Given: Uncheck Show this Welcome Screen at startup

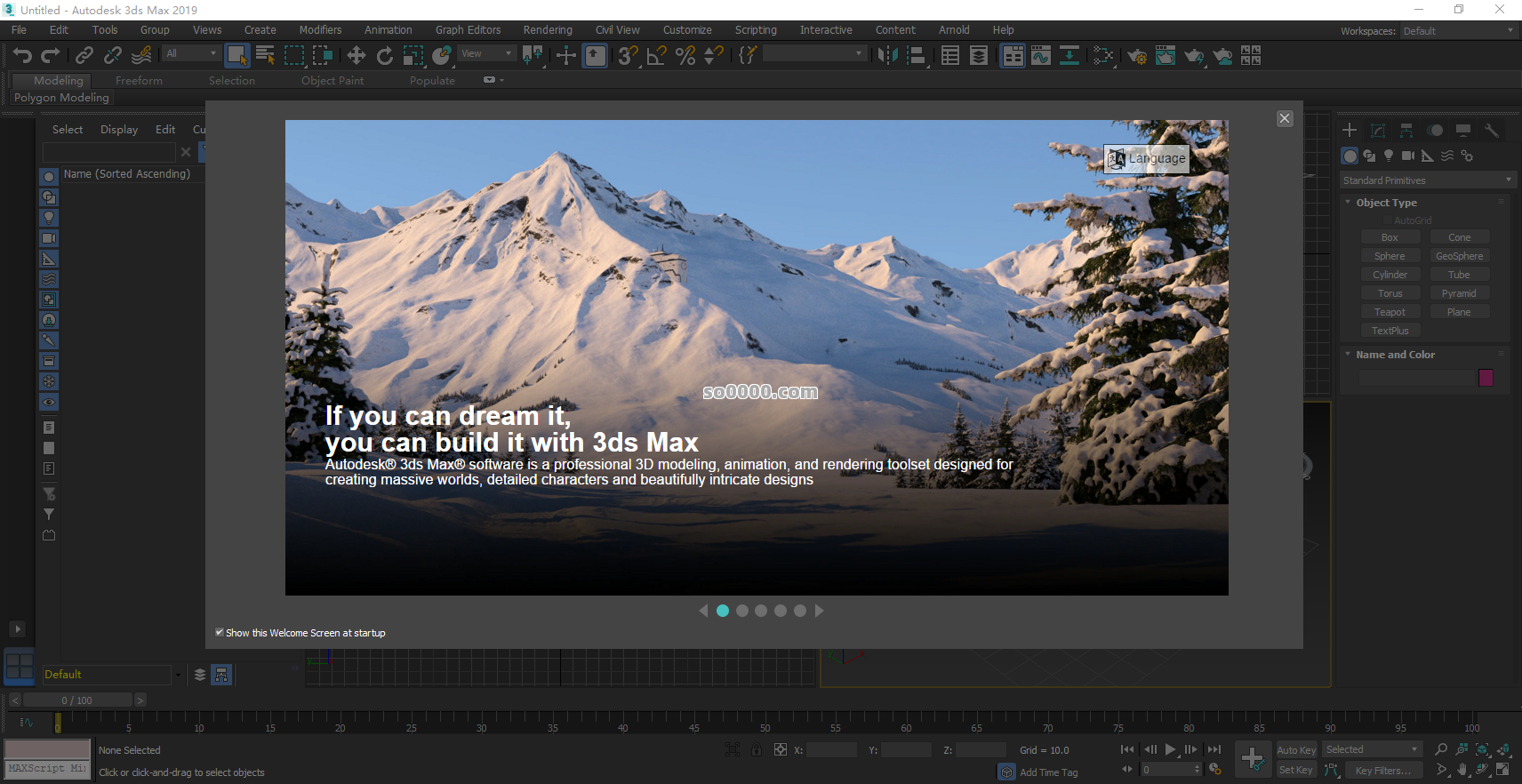Looking at the screenshot, I should click(220, 633).
